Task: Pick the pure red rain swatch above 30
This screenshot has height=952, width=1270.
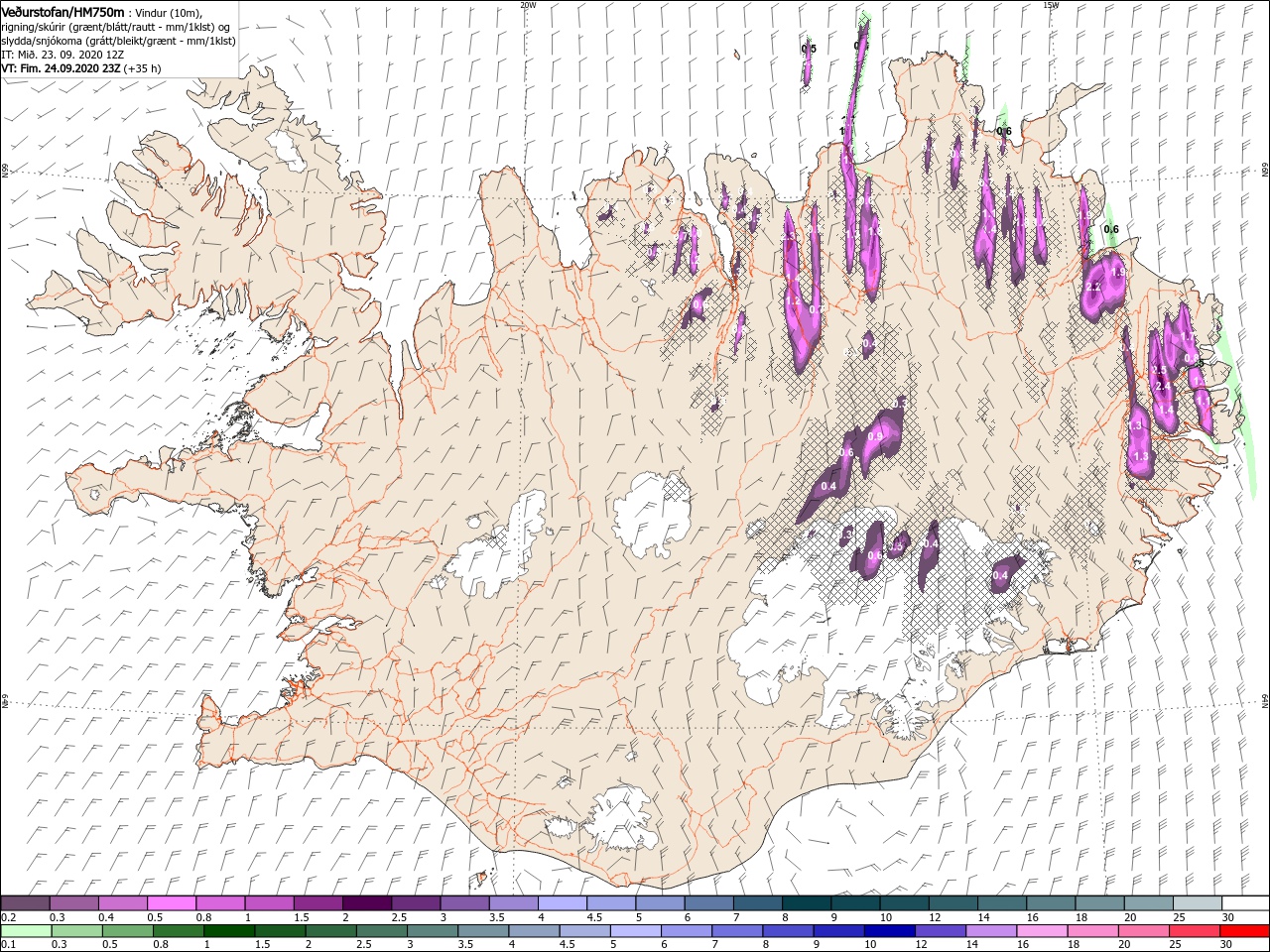Action: coord(1245,931)
